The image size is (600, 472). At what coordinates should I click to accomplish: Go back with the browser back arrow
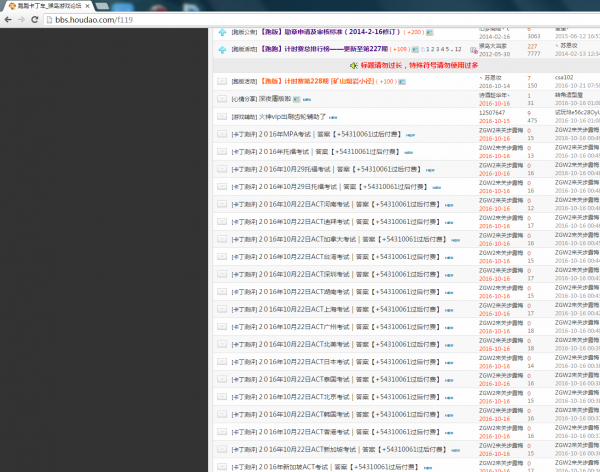coord(8,20)
